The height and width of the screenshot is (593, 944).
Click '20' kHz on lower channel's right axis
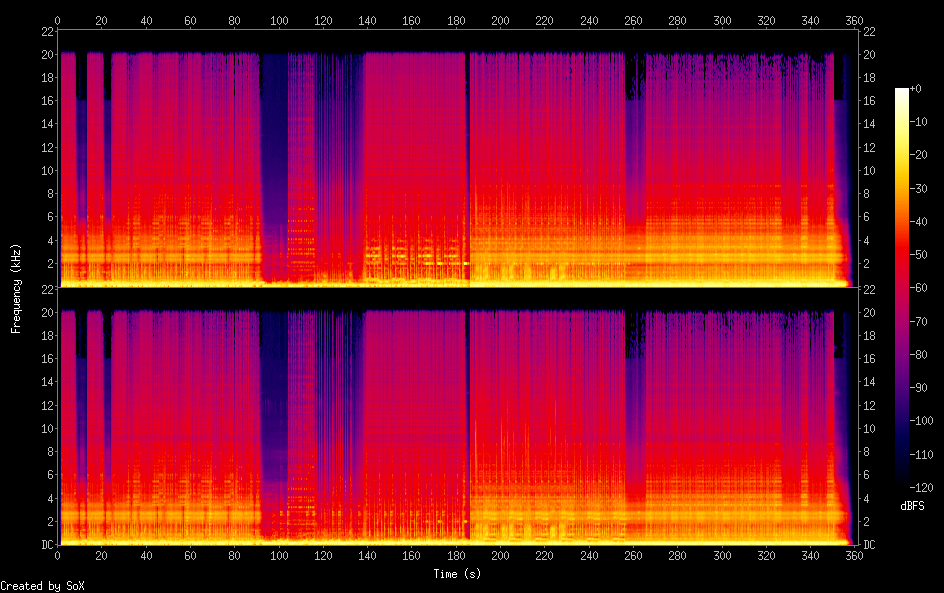pyautogui.click(x=869, y=312)
